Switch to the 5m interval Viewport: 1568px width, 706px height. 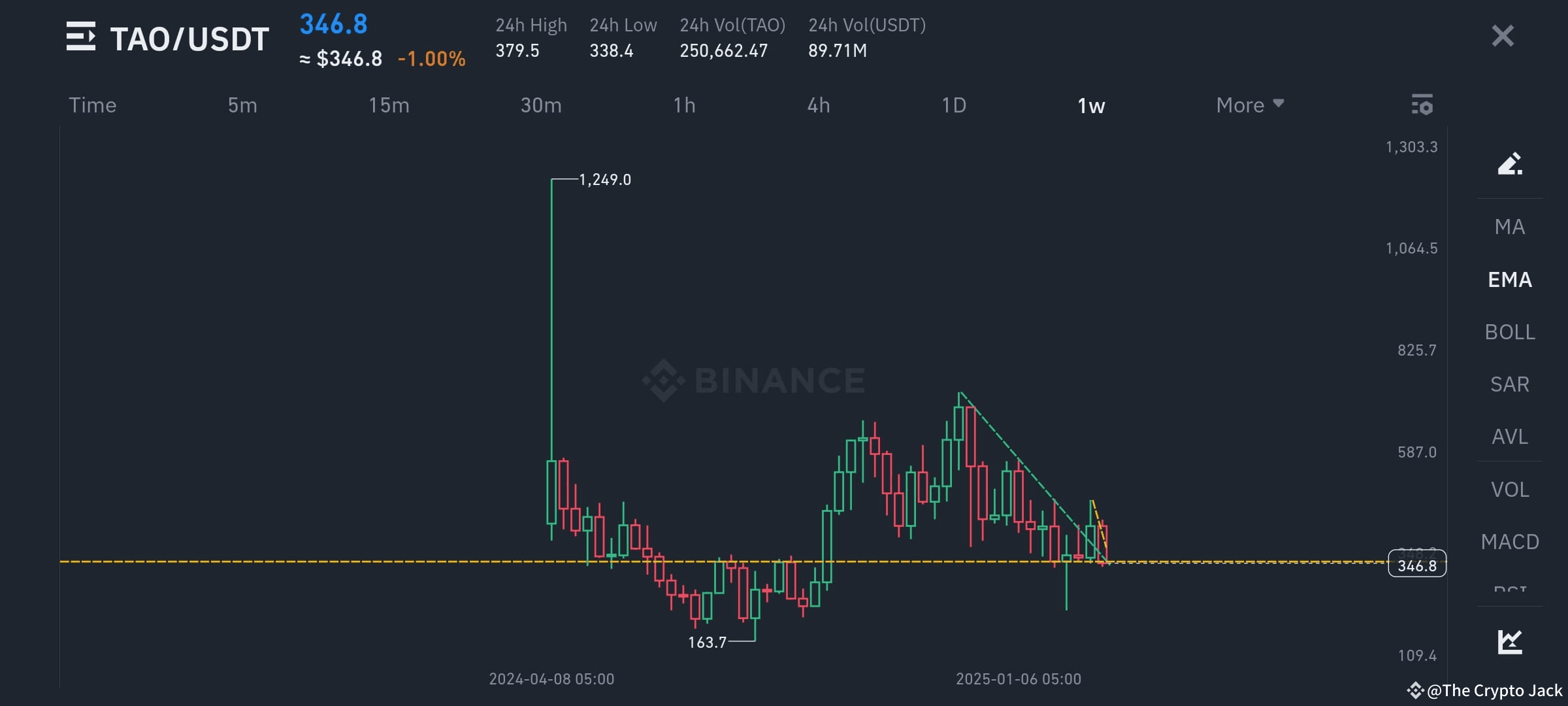(241, 105)
